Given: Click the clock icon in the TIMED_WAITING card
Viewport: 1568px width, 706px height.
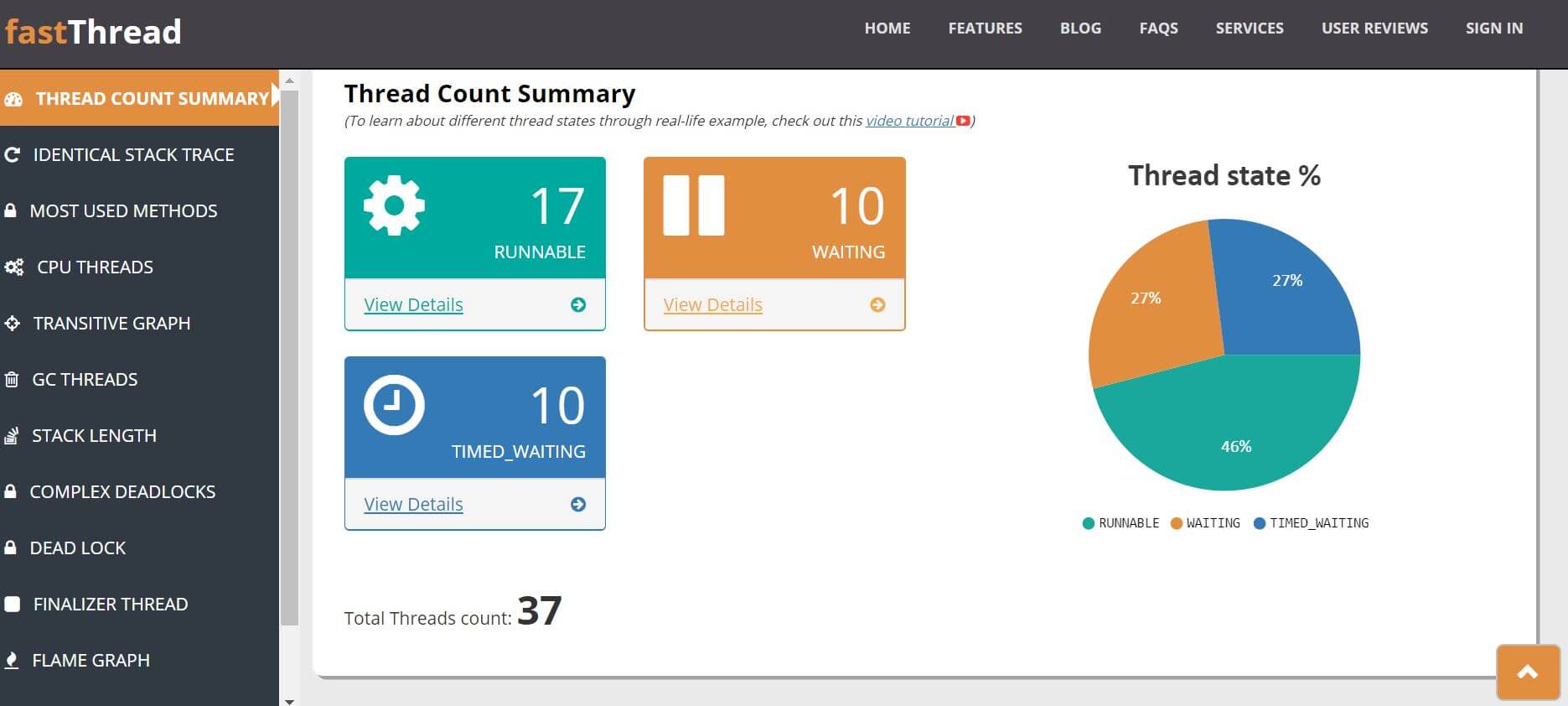Looking at the screenshot, I should click(x=394, y=405).
